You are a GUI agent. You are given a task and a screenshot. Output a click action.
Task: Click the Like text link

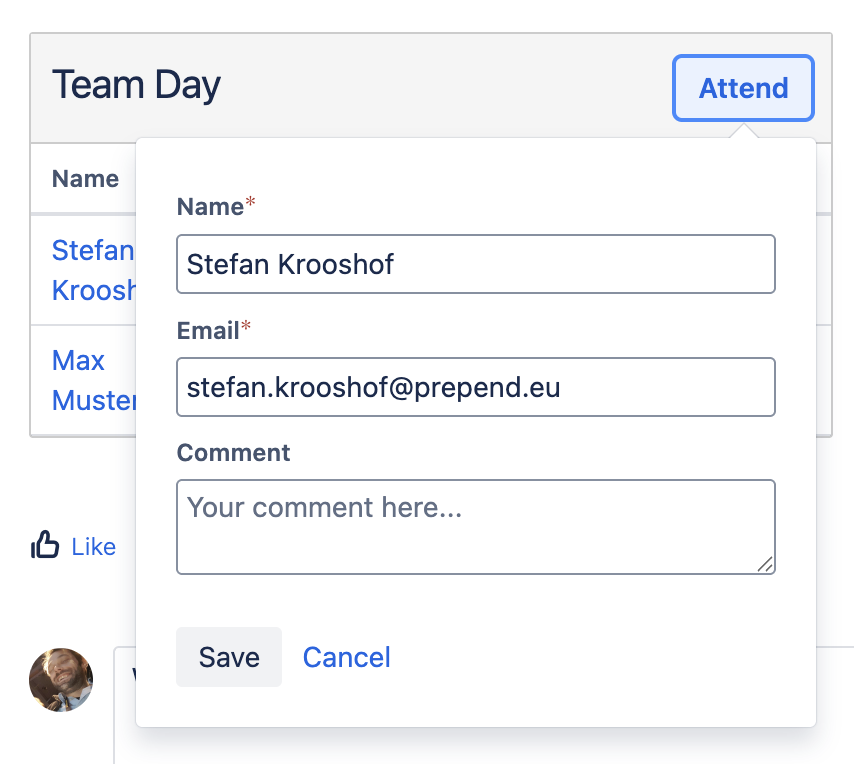[x=94, y=547]
